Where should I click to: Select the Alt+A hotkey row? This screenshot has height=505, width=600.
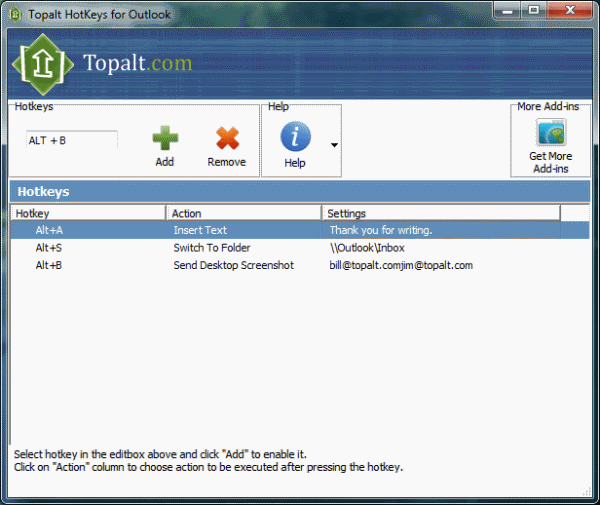(x=300, y=230)
